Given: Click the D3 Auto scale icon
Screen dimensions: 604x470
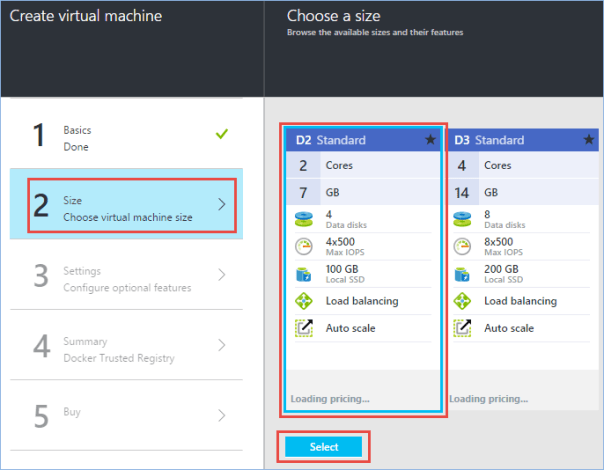Looking at the screenshot, I should click(462, 328).
